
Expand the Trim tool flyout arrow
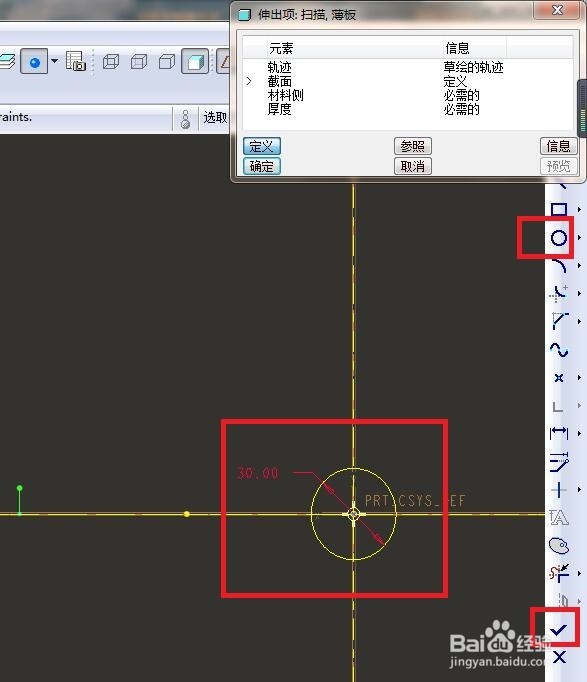click(580, 573)
